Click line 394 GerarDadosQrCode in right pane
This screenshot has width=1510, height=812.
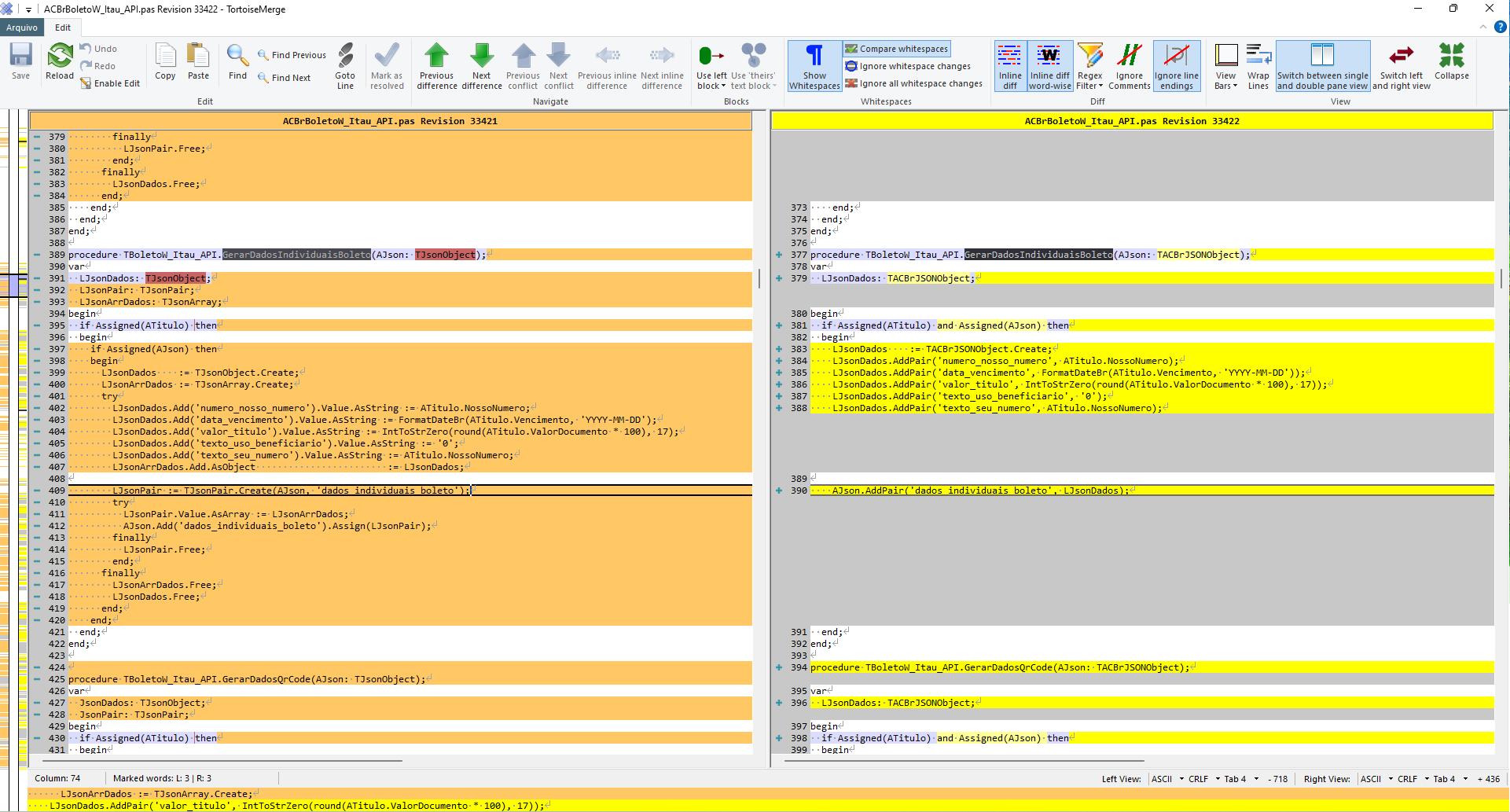[x=1152, y=667]
